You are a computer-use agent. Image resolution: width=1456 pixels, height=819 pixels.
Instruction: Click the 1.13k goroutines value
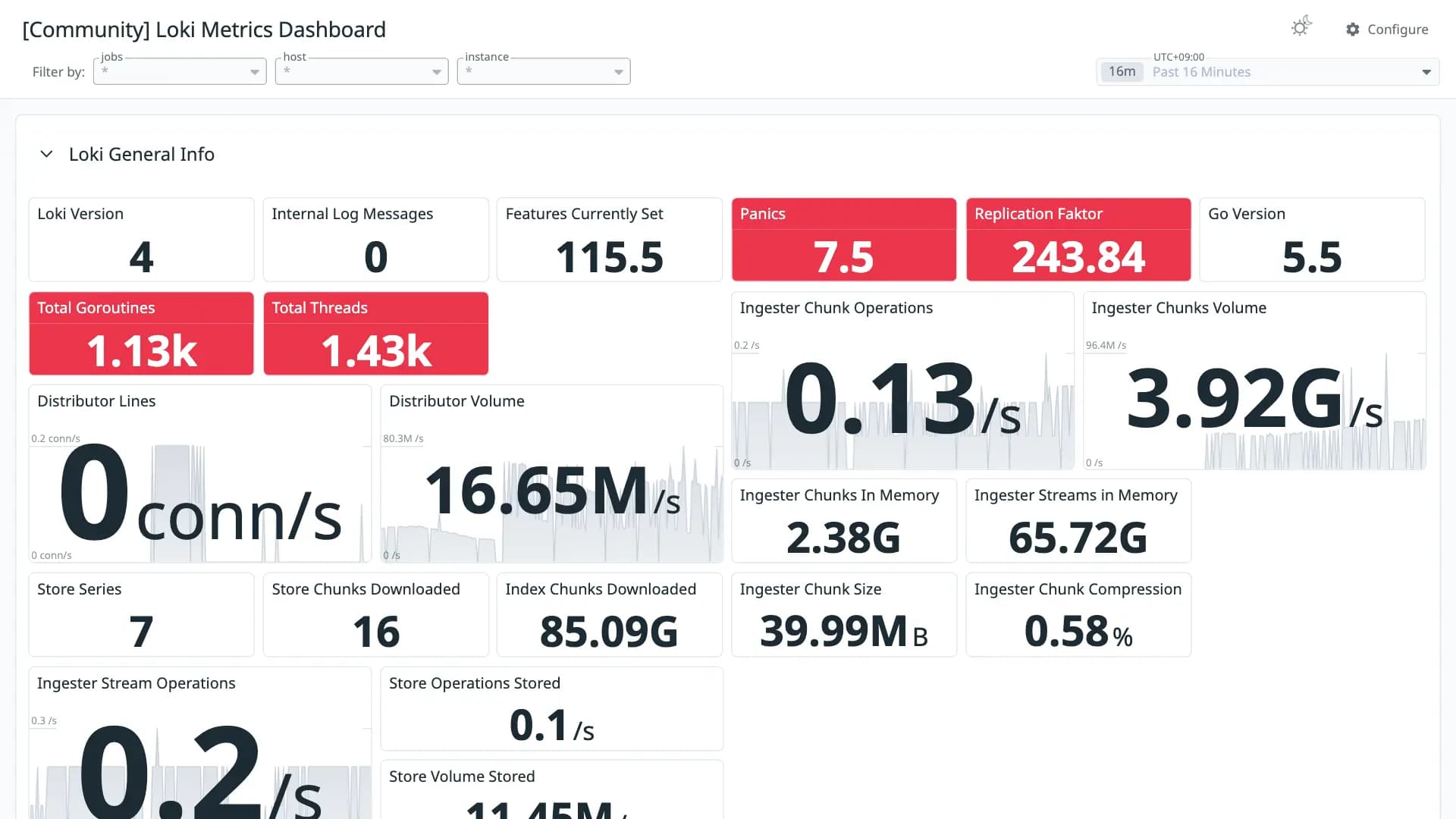tap(142, 351)
